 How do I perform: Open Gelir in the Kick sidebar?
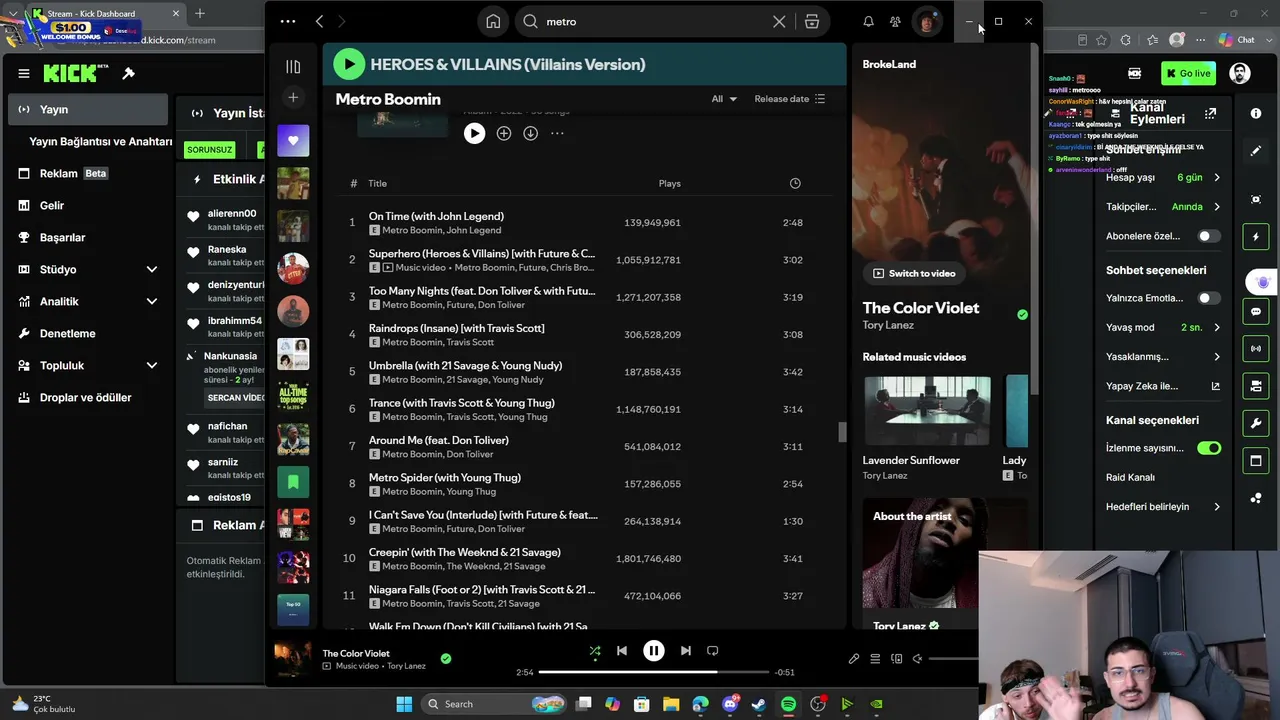[88, 205]
